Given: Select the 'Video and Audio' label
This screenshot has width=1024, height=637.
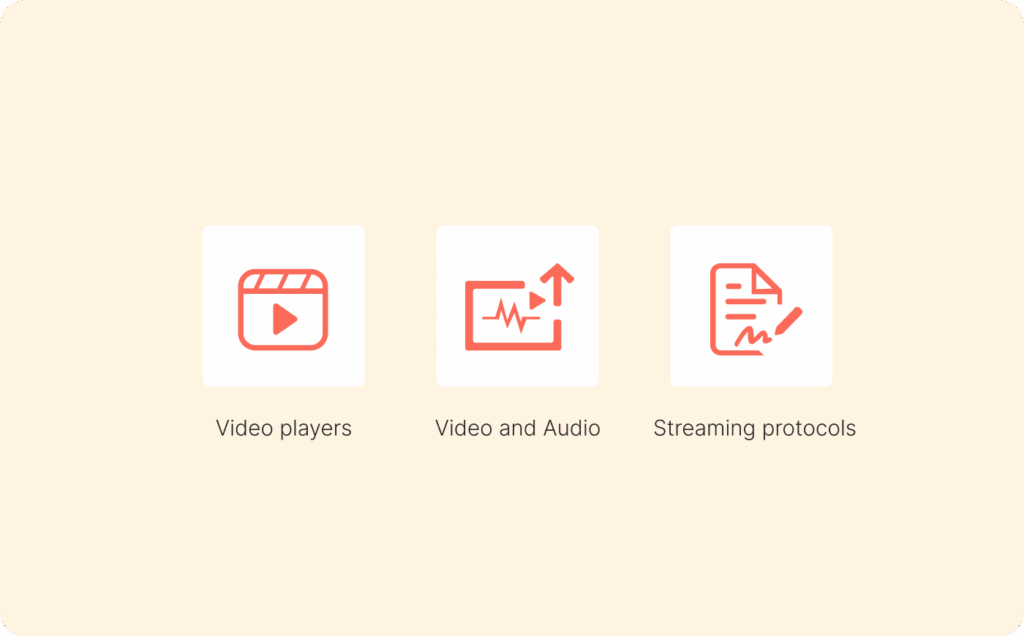Looking at the screenshot, I should point(517,429).
